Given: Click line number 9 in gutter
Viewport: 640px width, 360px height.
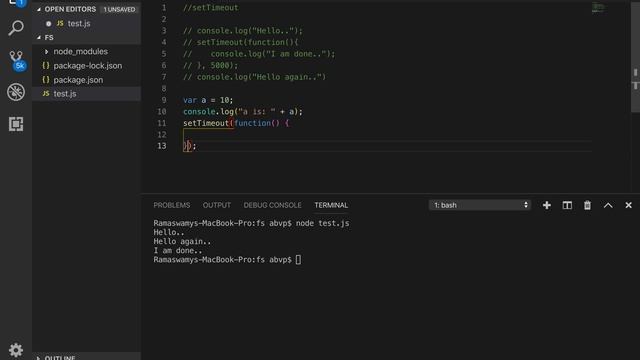Looking at the screenshot, I should [x=164, y=100].
